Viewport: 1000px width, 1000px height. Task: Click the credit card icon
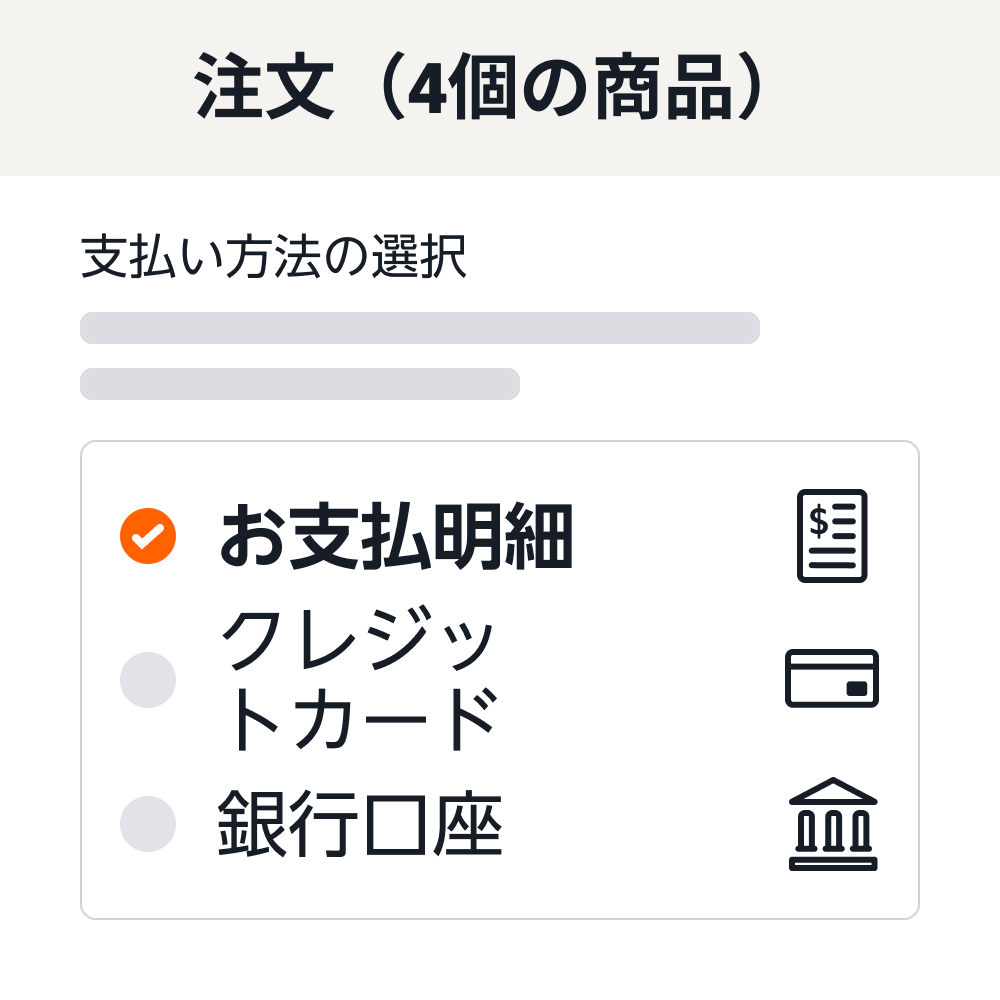(x=832, y=678)
